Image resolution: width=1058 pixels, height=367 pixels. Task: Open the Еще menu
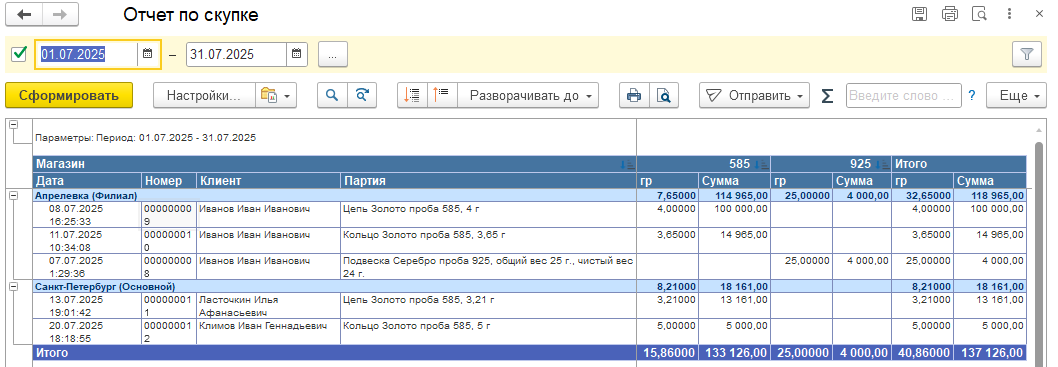pyautogui.click(x=1016, y=96)
